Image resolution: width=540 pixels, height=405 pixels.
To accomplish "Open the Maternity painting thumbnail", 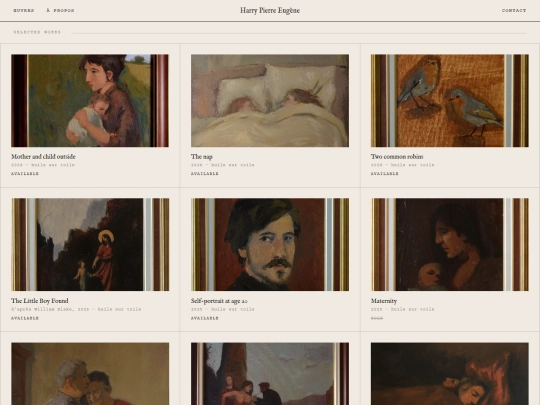I will [x=450, y=245].
